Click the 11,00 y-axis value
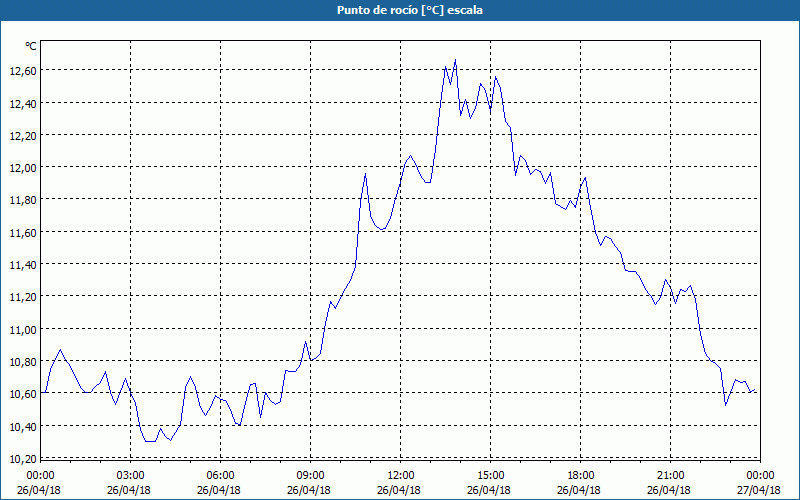Screen dimensions: 800x500 click(x=23, y=330)
